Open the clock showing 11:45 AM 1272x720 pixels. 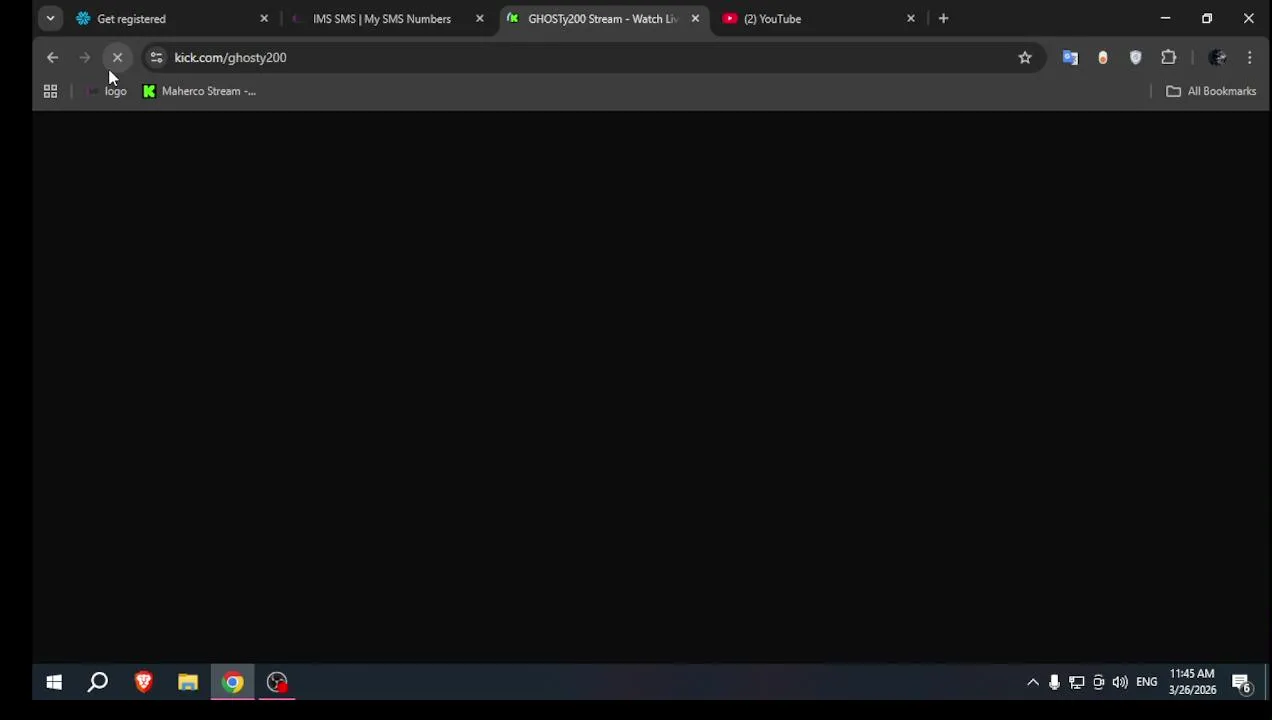coord(1192,682)
